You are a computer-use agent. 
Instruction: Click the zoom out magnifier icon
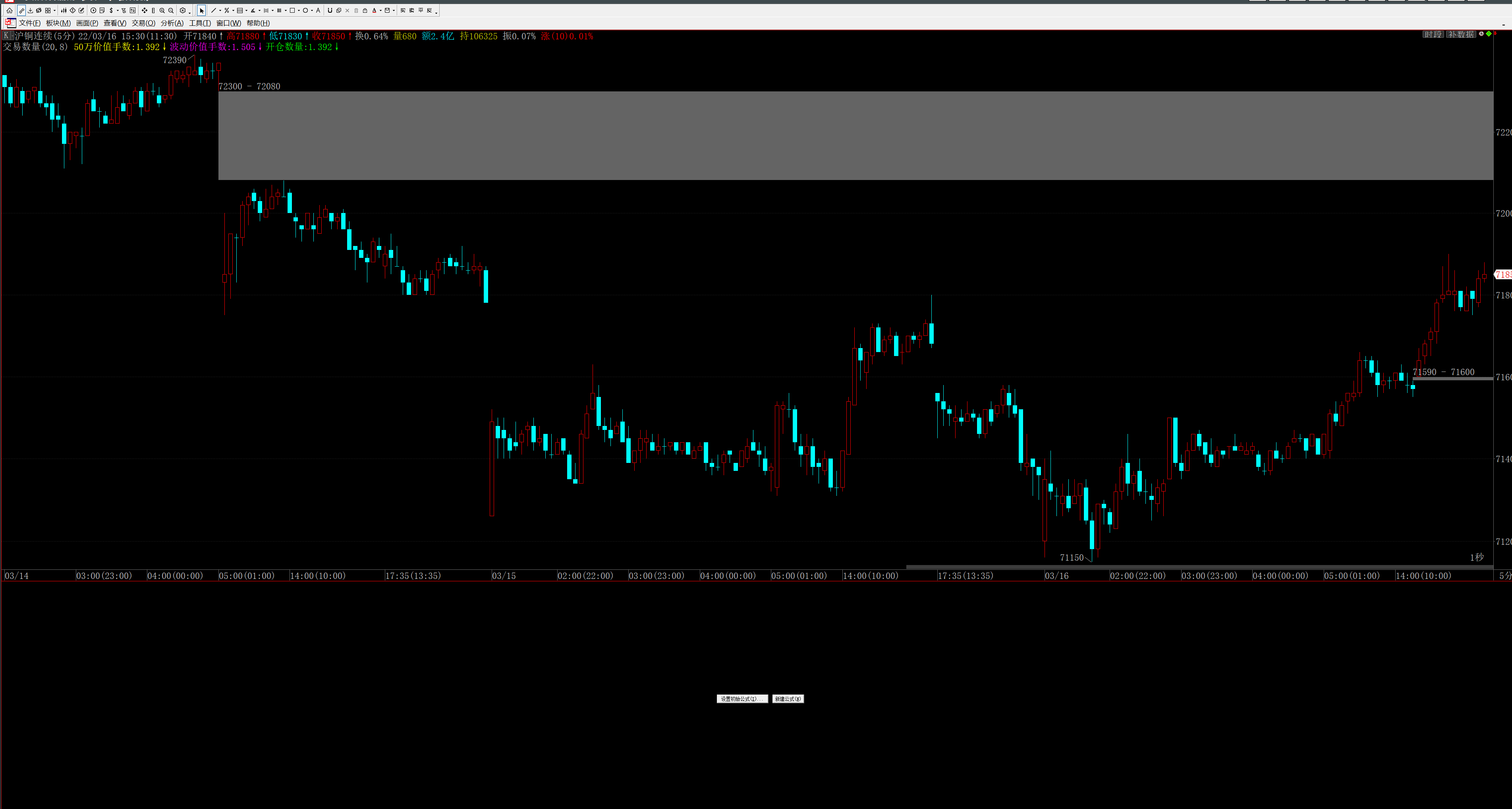pyautogui.click(x=171, y=11)
